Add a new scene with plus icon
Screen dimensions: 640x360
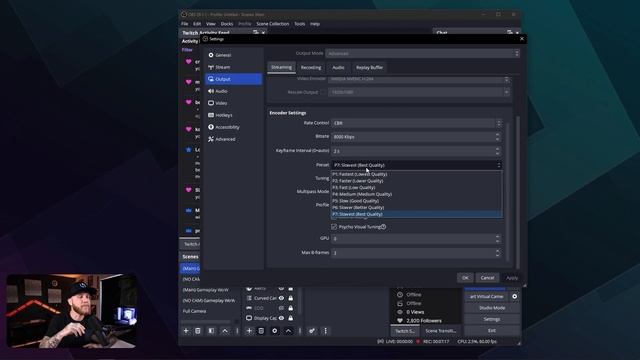click(x=186, y=331)
